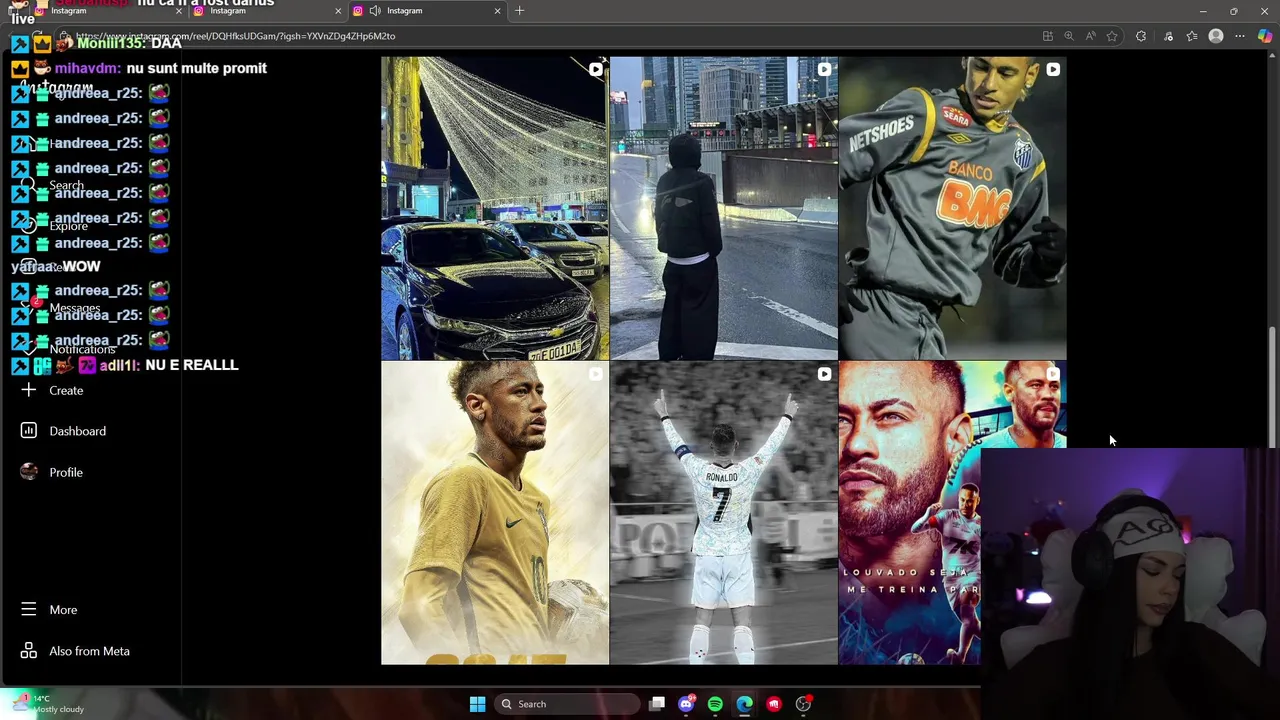Add this page to favorites with star icon

(1112, 36)
